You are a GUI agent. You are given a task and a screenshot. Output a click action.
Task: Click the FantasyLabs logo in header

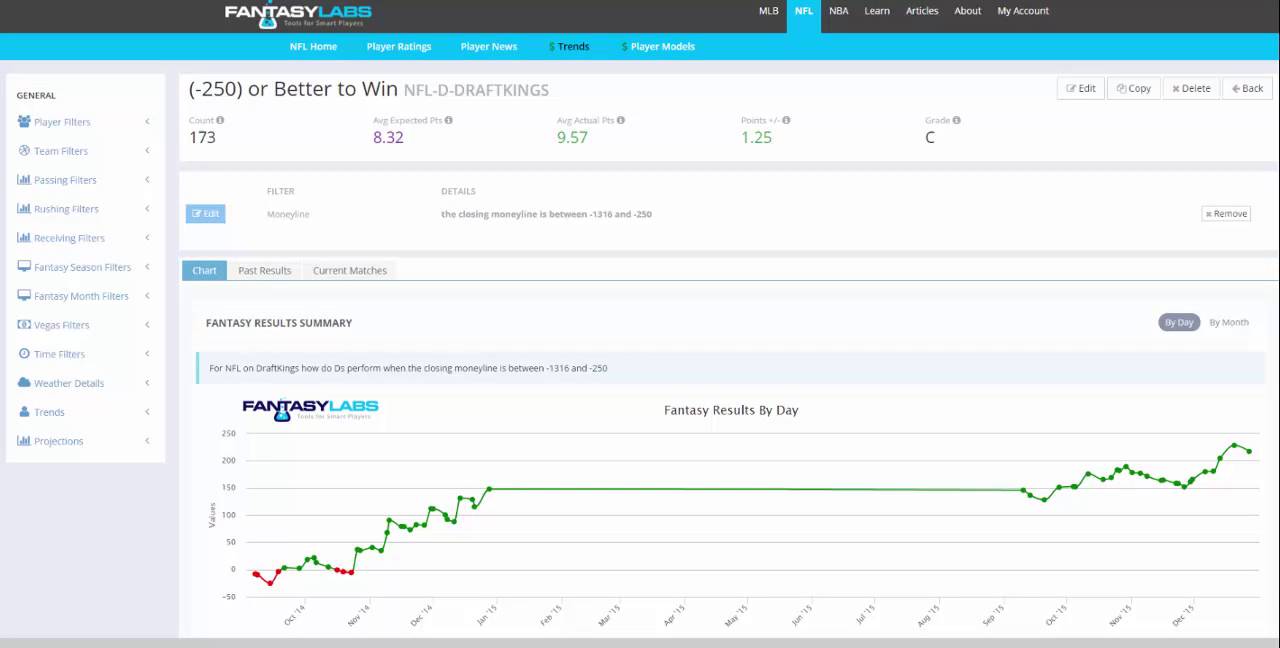[298, 15]
